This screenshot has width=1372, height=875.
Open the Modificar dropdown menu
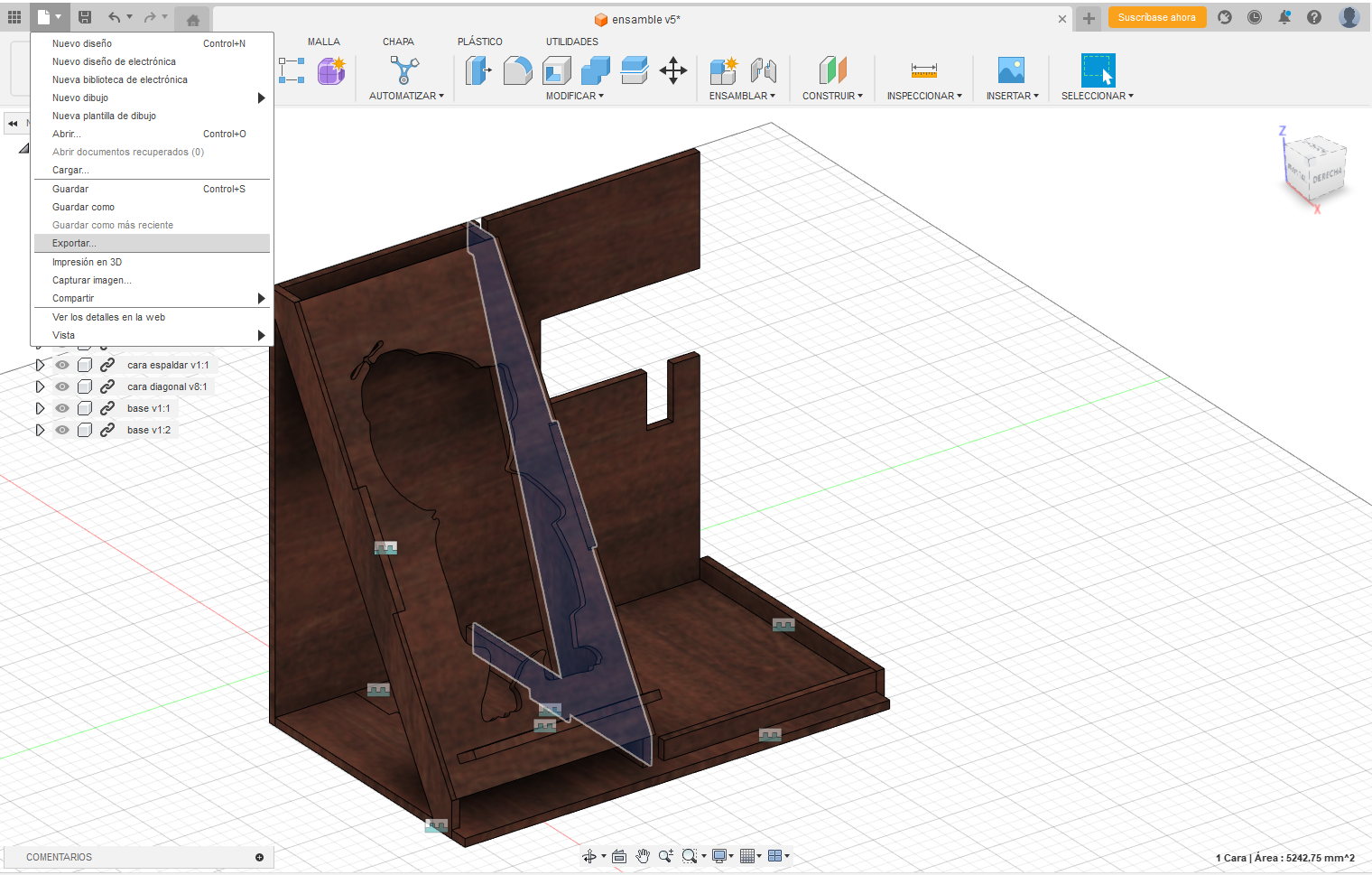[574, 96]
